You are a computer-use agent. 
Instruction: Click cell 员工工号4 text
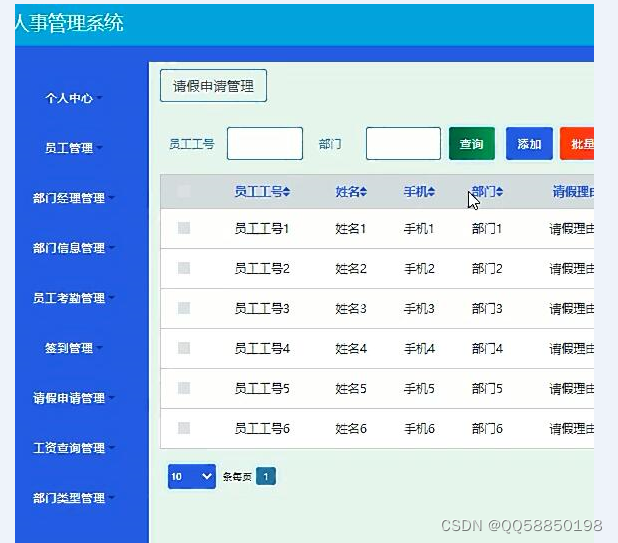[x=262, y=349]
